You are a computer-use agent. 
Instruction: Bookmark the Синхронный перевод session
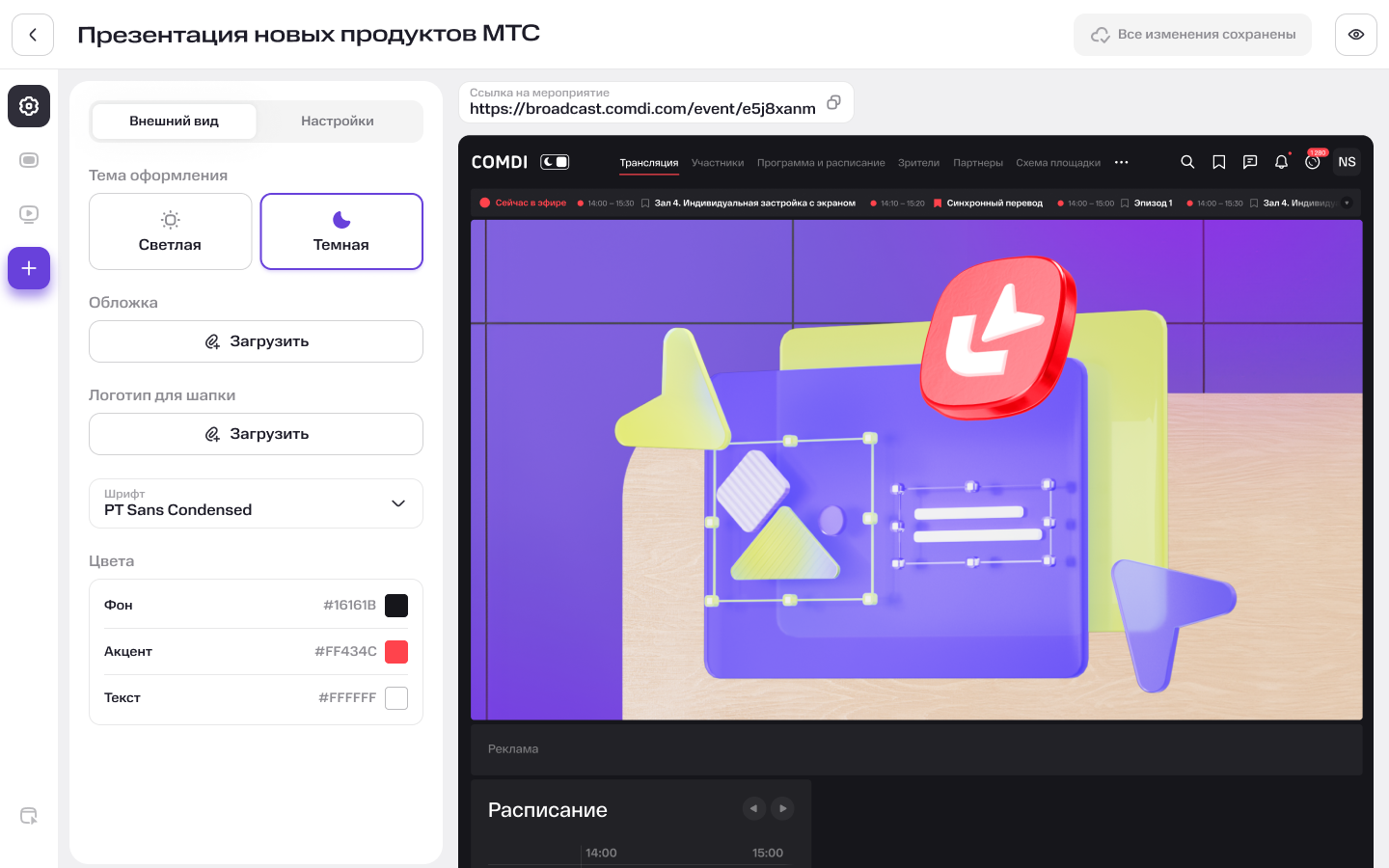[x=937, y=203]
